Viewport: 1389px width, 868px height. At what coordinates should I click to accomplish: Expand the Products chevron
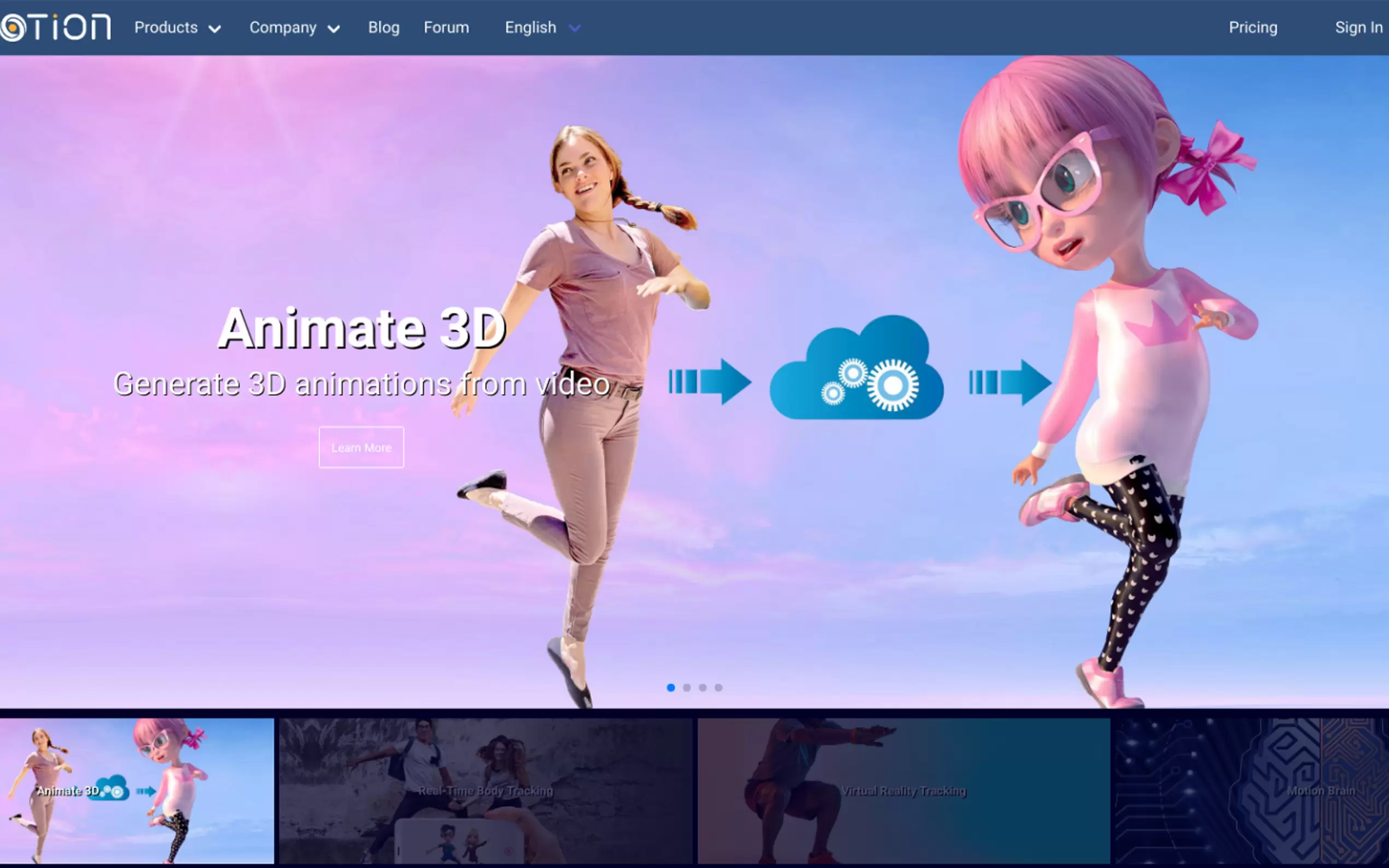[215, 29]
